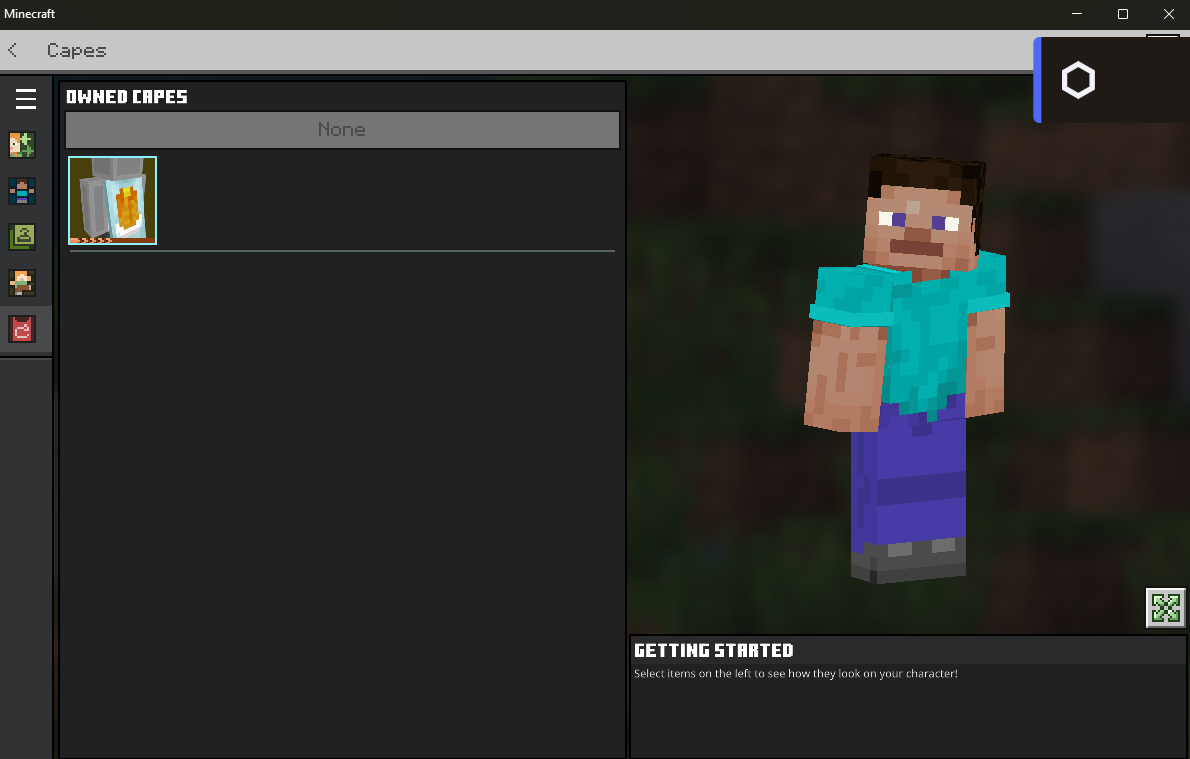Screen dimensions: 1190x759
Task: Select the Steve body sidebar icon with outstretched arms
Action: [x=22, y=191]
